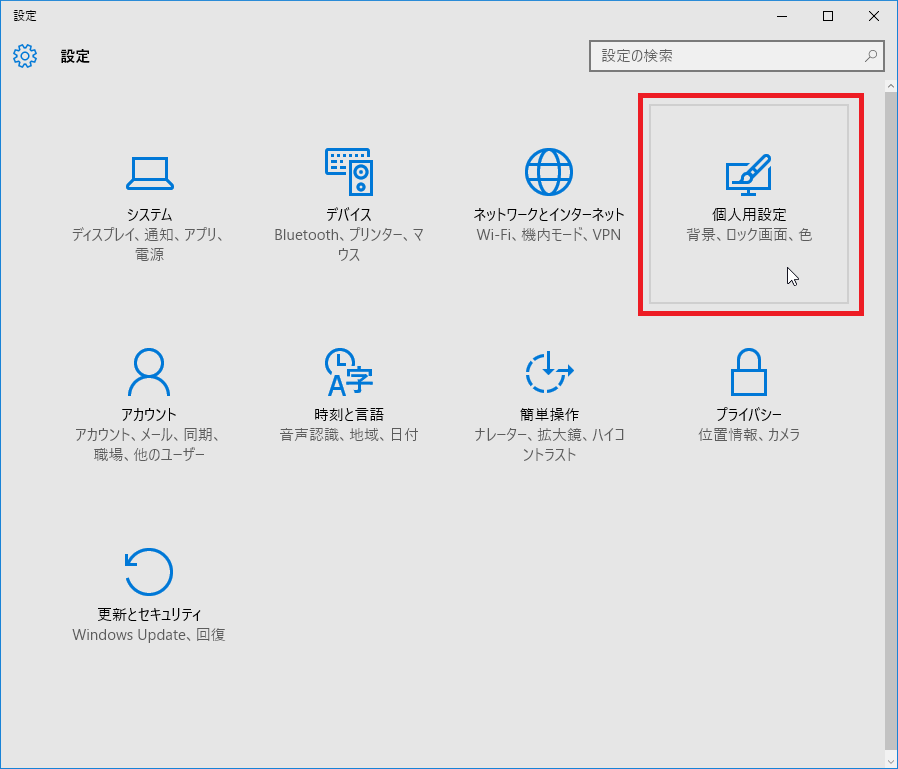Click the scrollbar down arrow

click(891, 762)
